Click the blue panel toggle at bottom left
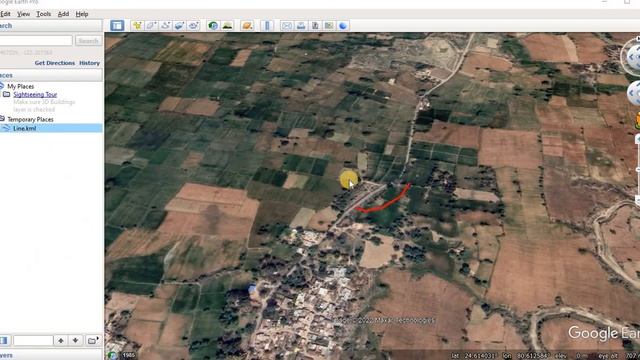 point(4,340)
